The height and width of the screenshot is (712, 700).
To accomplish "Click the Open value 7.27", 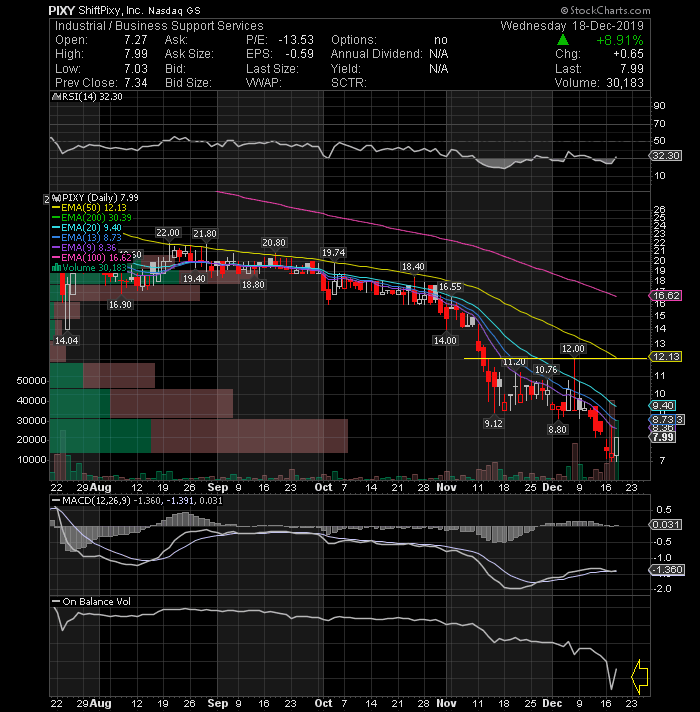I will (x=136, y=40).
